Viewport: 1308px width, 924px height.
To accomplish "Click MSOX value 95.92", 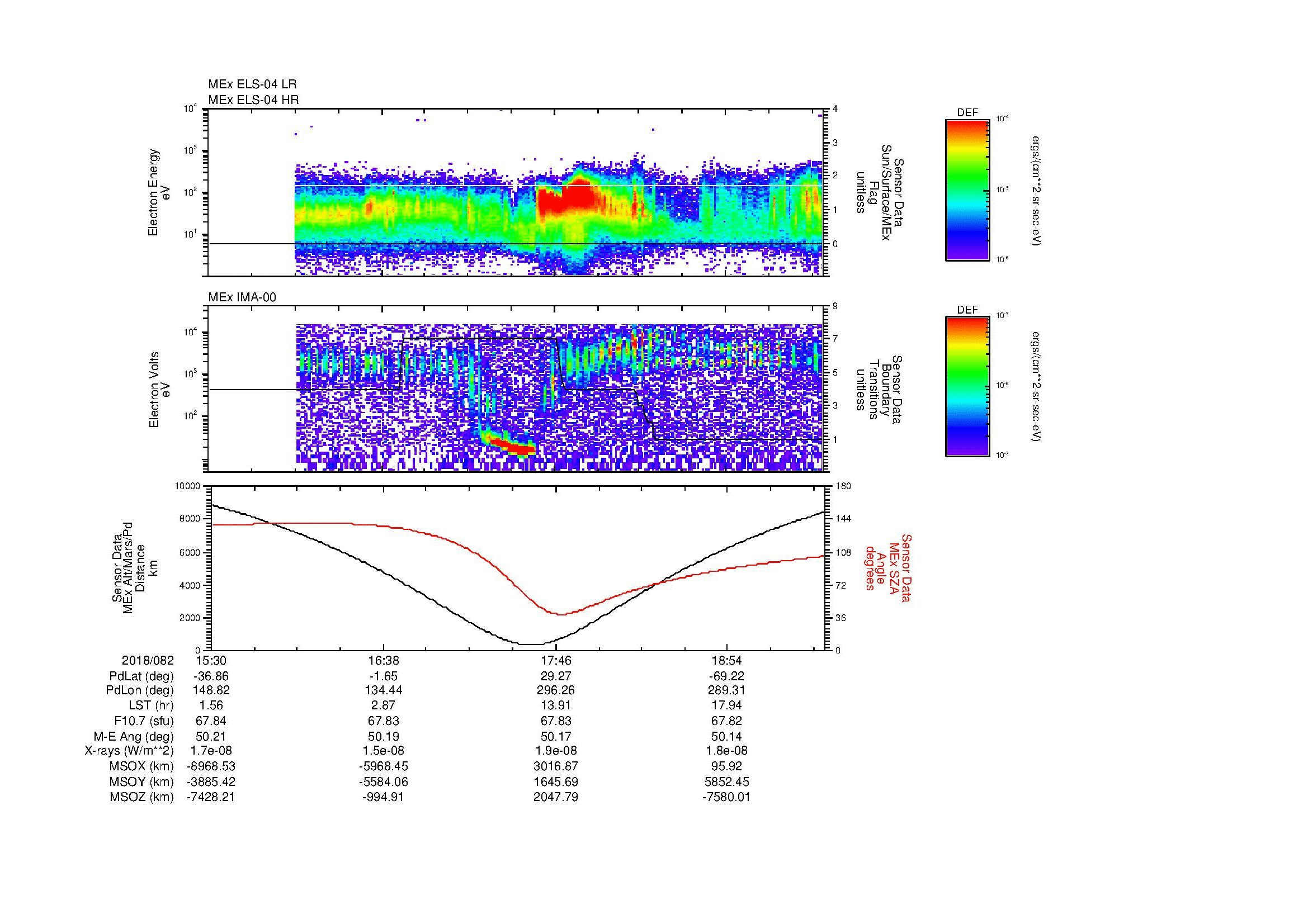I will click(726, 766).
